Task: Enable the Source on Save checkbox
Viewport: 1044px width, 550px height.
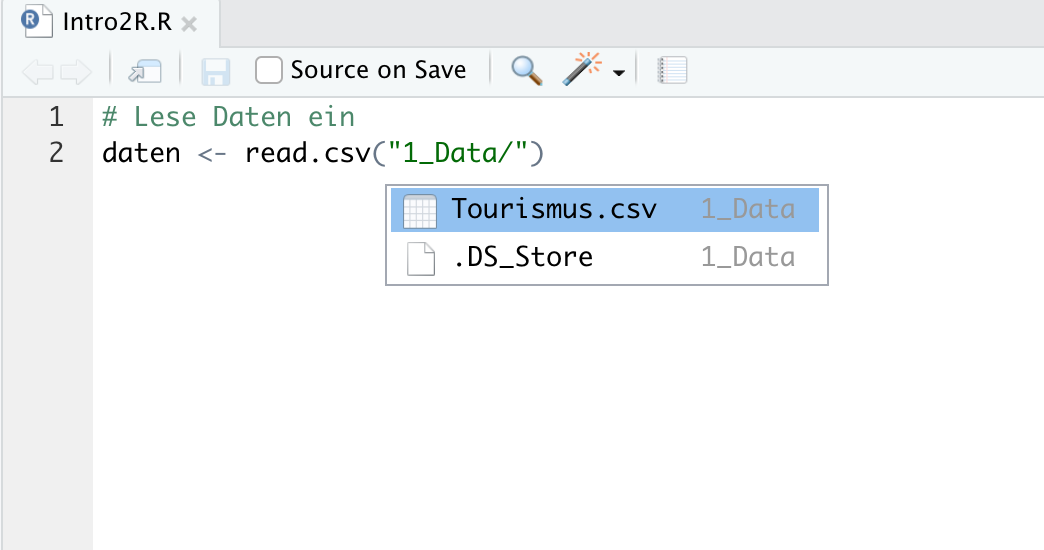Action: pyautogui.click(x=269, y=70)
